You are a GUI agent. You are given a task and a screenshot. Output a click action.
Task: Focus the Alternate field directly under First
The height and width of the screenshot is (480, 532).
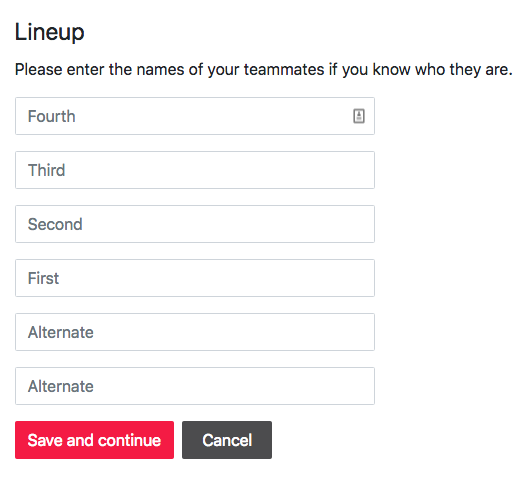point(195,332)
